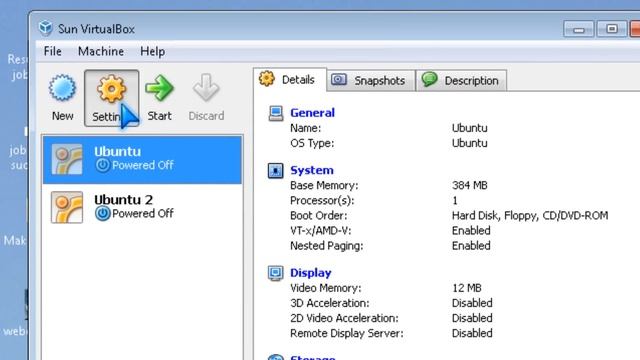The image size is (640, 360).
Task: Open the File menu
Action: 53,51
